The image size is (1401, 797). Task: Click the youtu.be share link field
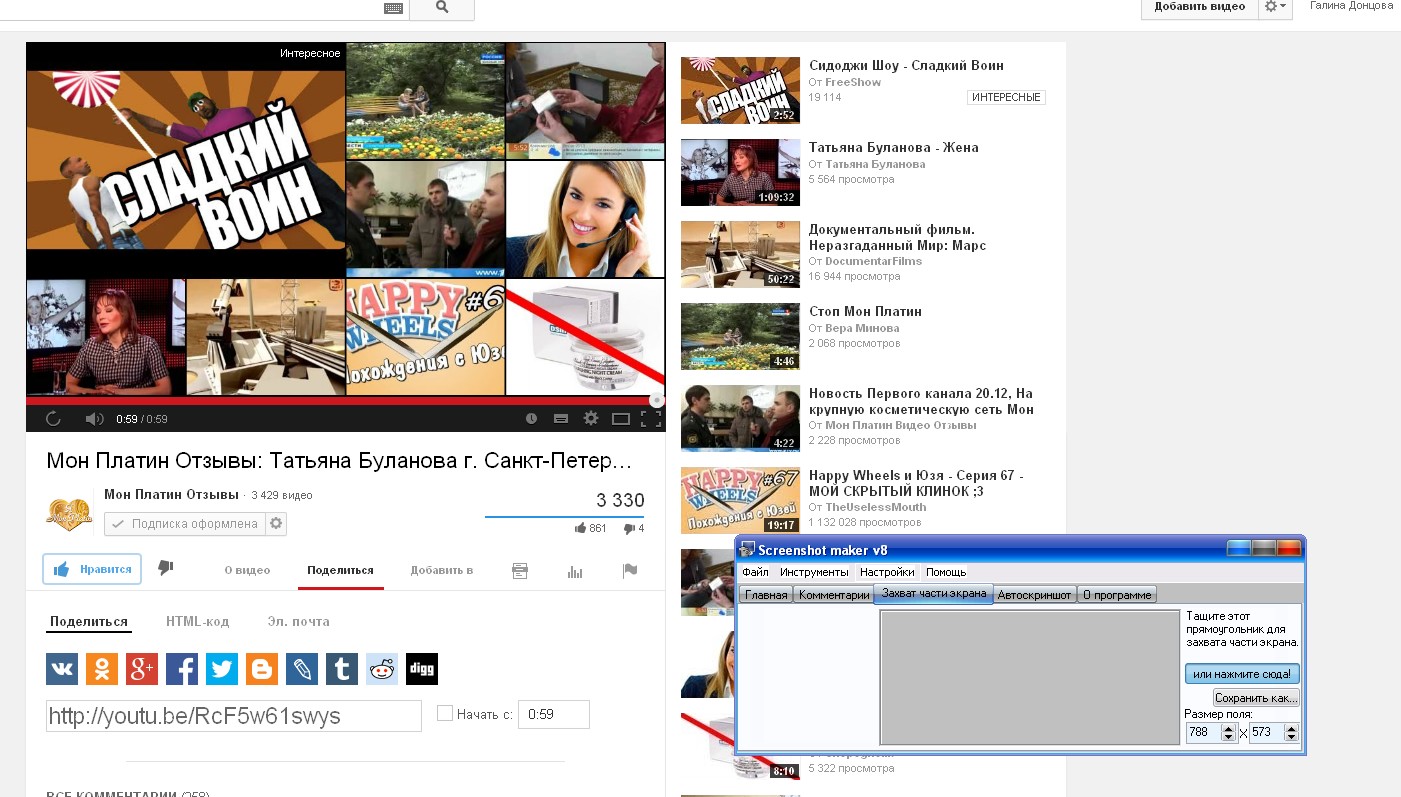234,716
